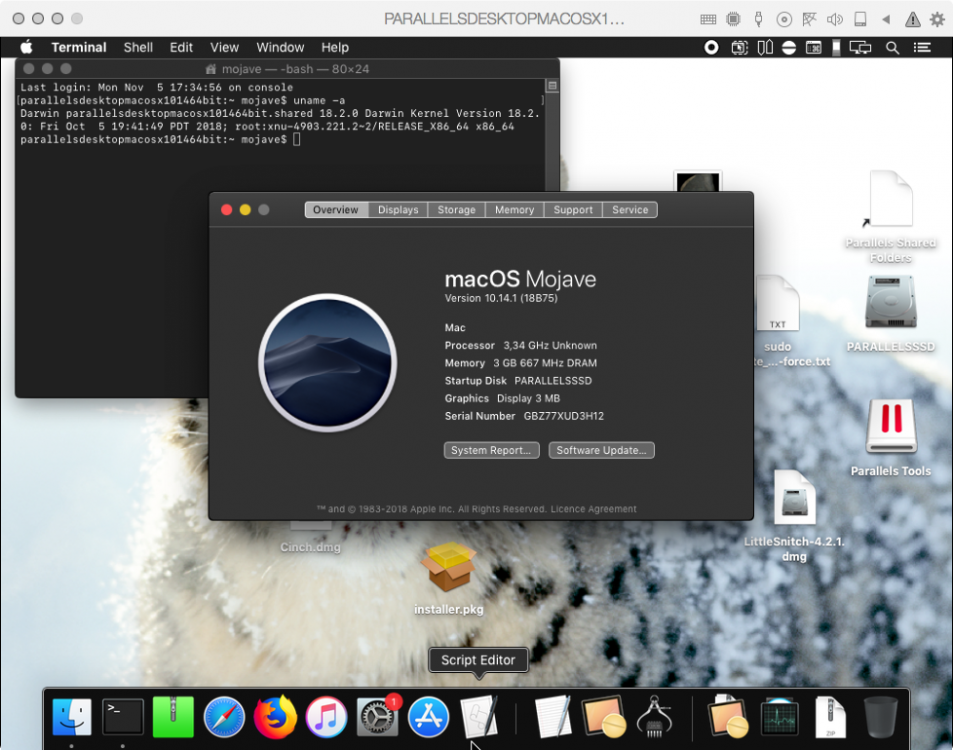Click the displays mirroring menu bar icon

point(860,47)
